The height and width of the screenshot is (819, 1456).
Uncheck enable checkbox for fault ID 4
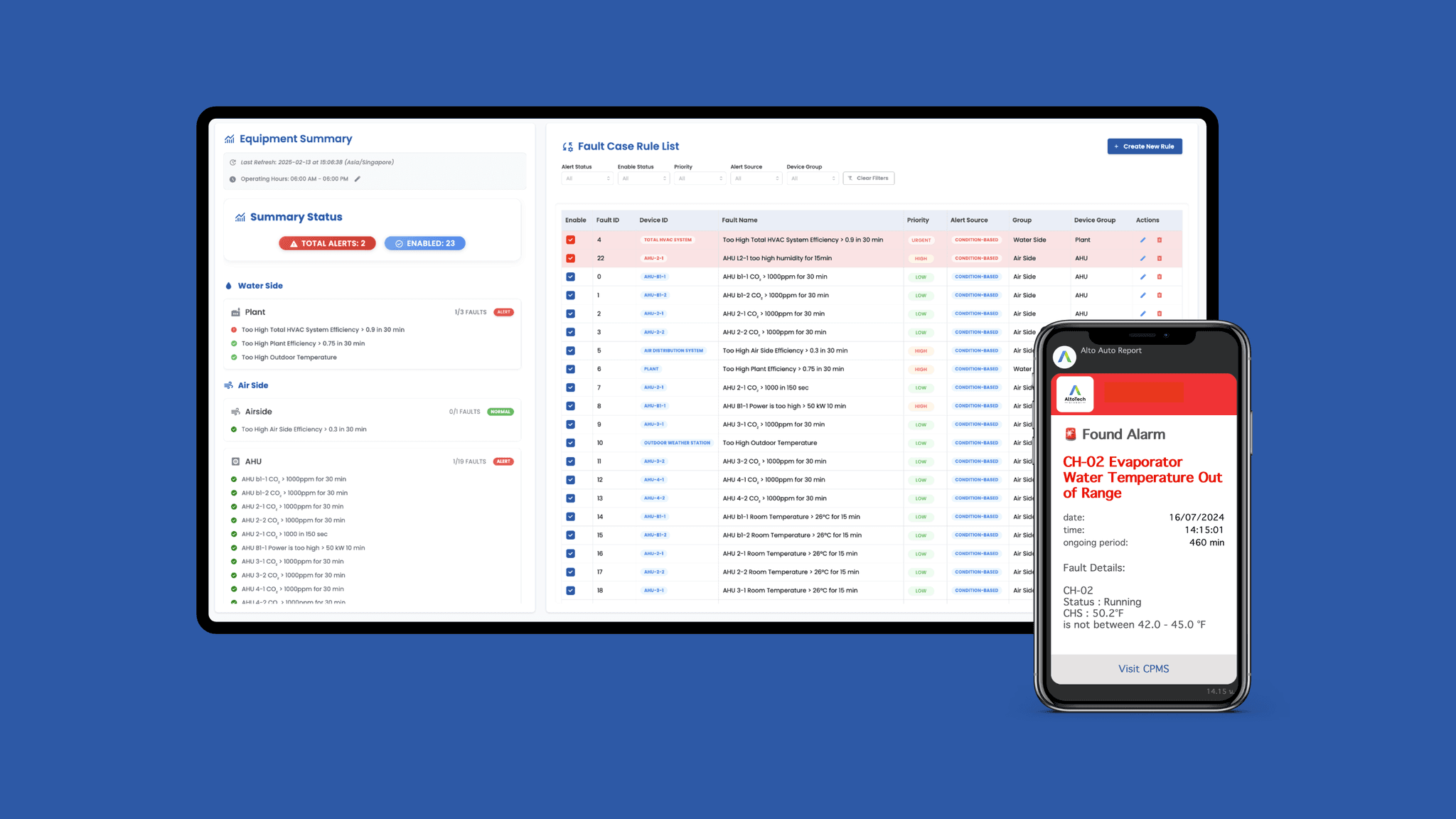(570, 240)
